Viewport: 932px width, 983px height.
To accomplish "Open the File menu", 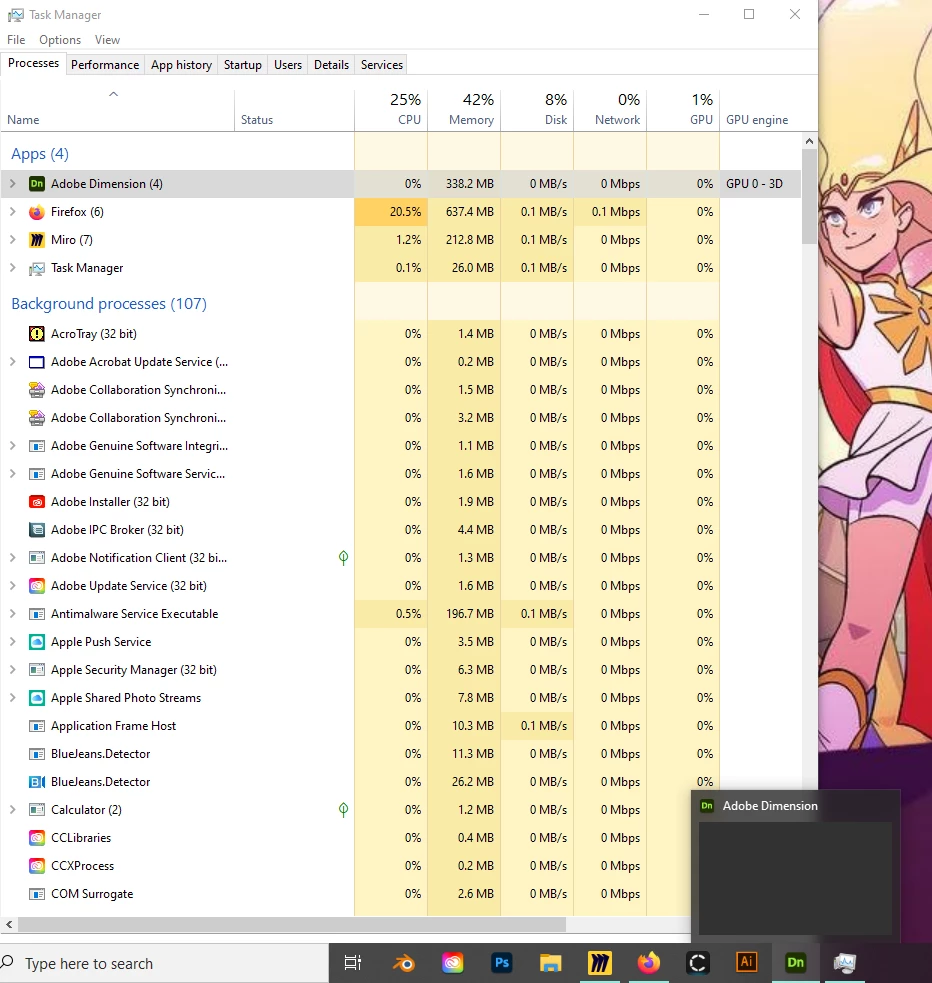I will coord(16,39).
